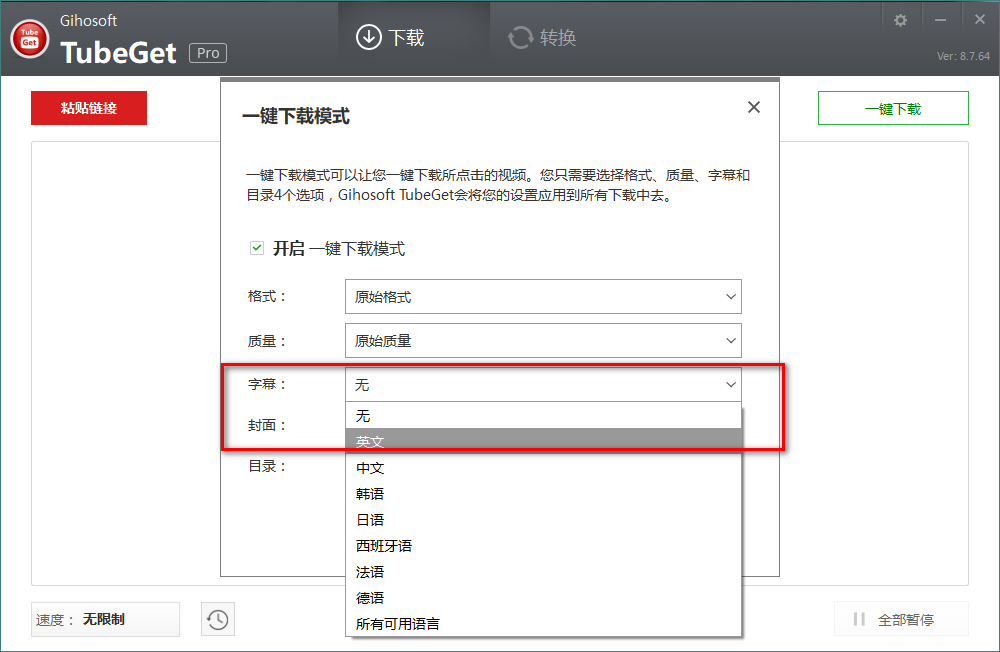Click the 一键下载 button

pos(892,107)
